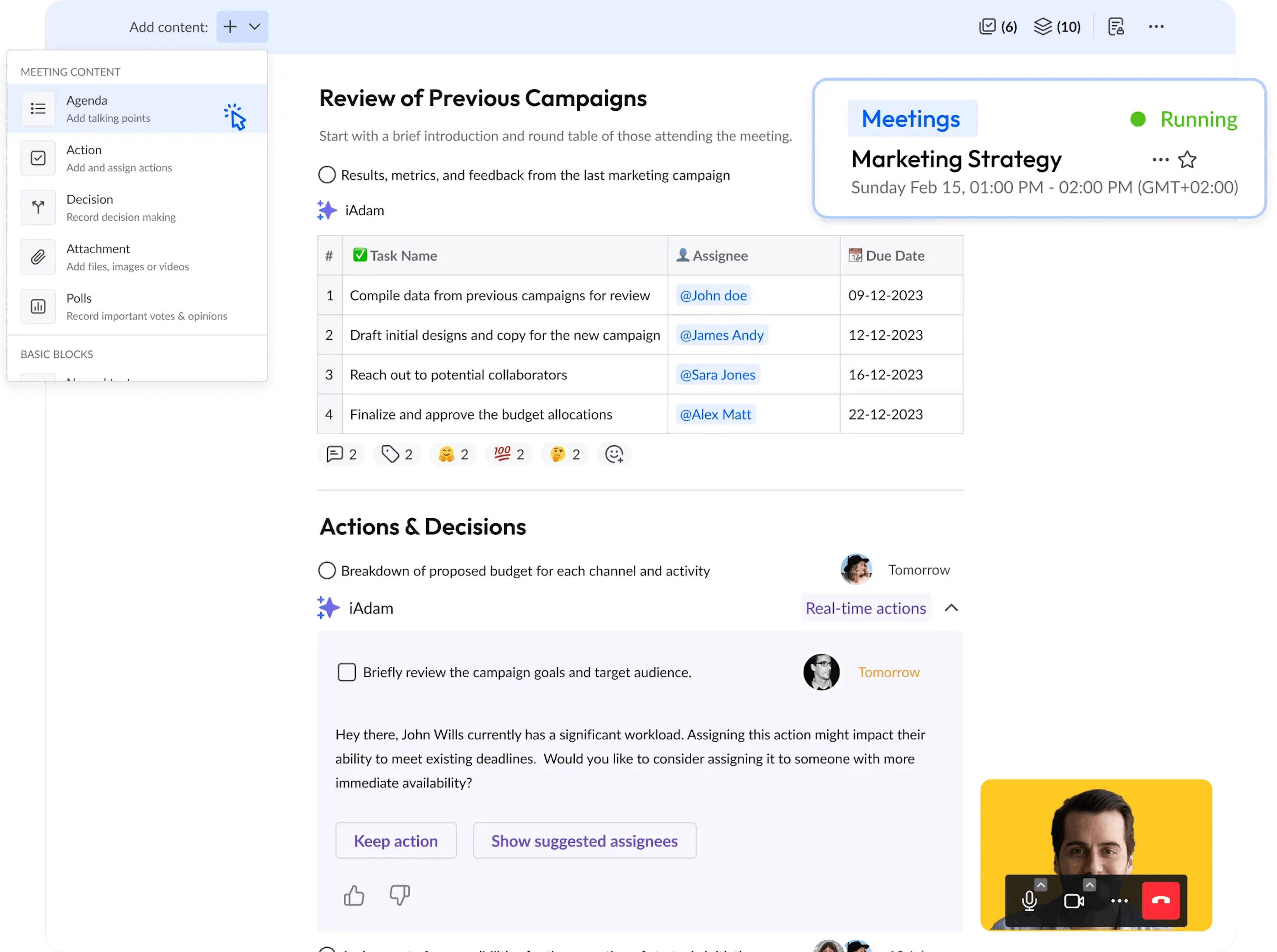Click the Action icon to add actions
Screen dimensions: 1277x952
[38, 157]
